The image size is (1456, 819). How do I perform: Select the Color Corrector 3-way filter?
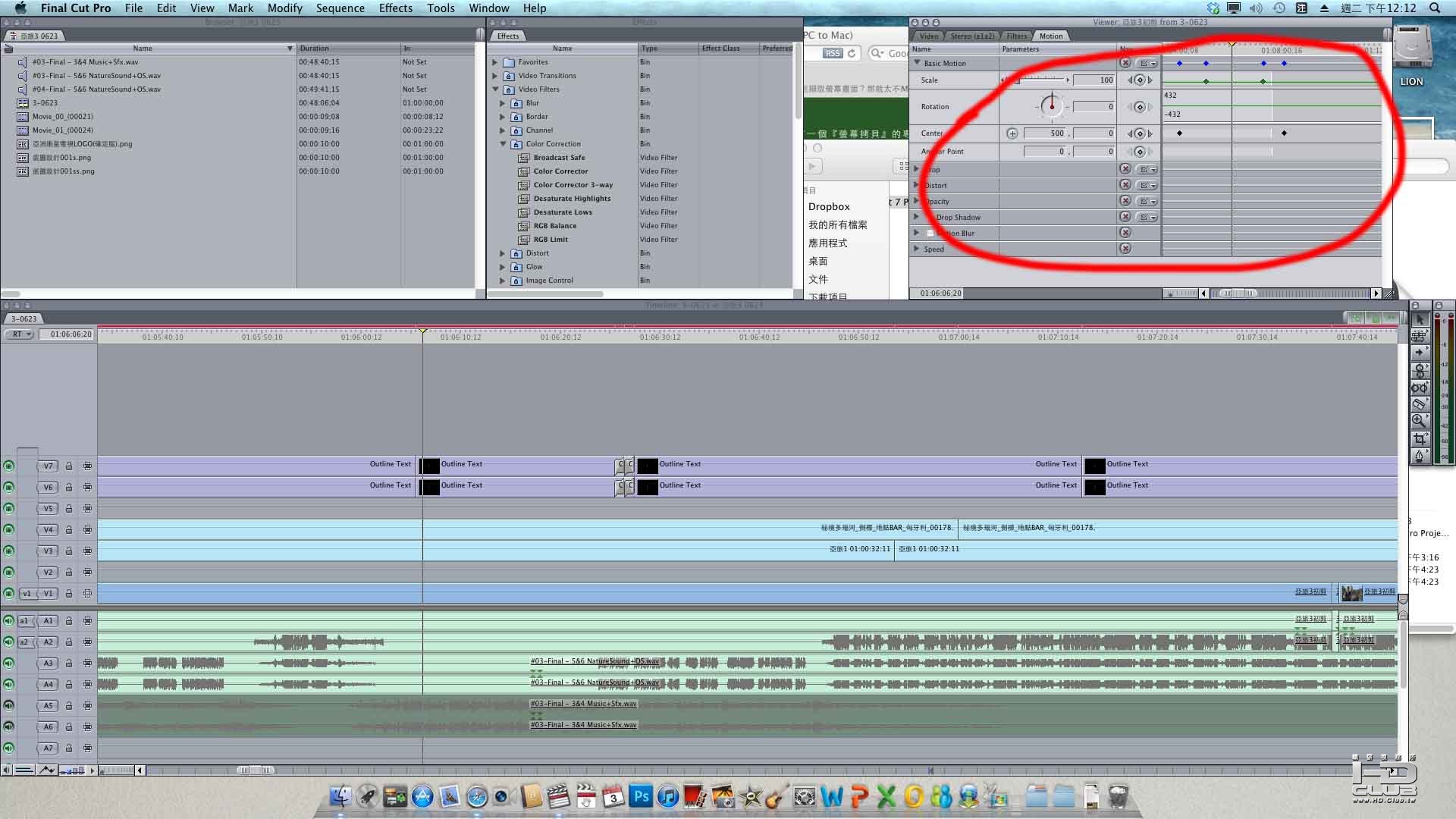click(x=573, y=185)
